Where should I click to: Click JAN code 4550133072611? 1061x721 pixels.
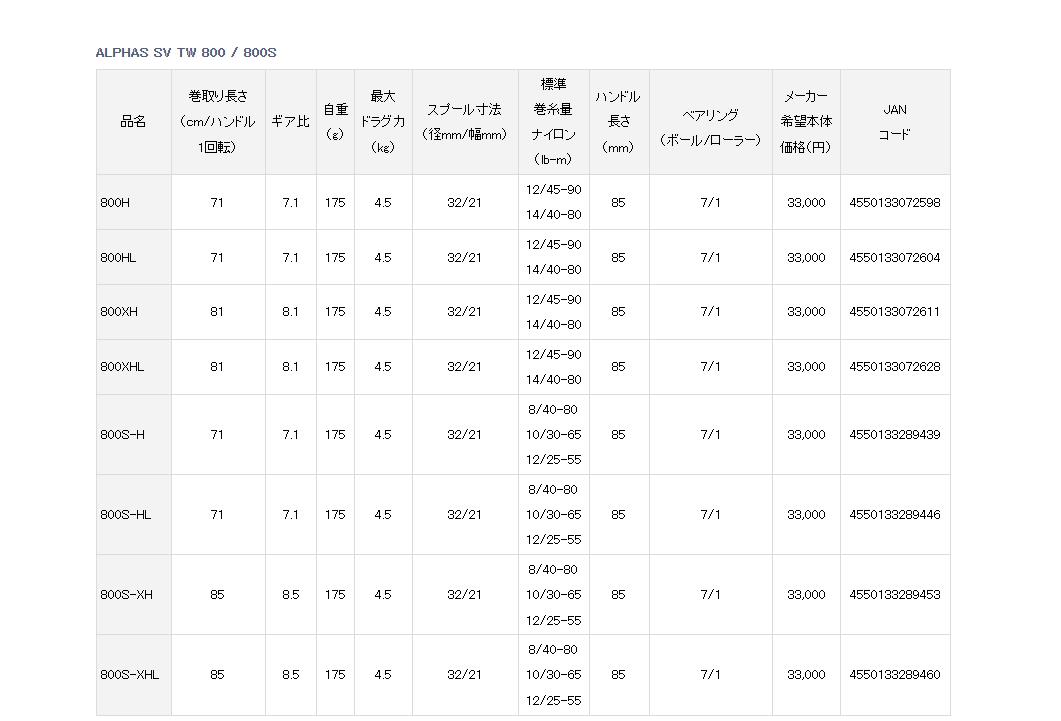[x=894, y=312]
